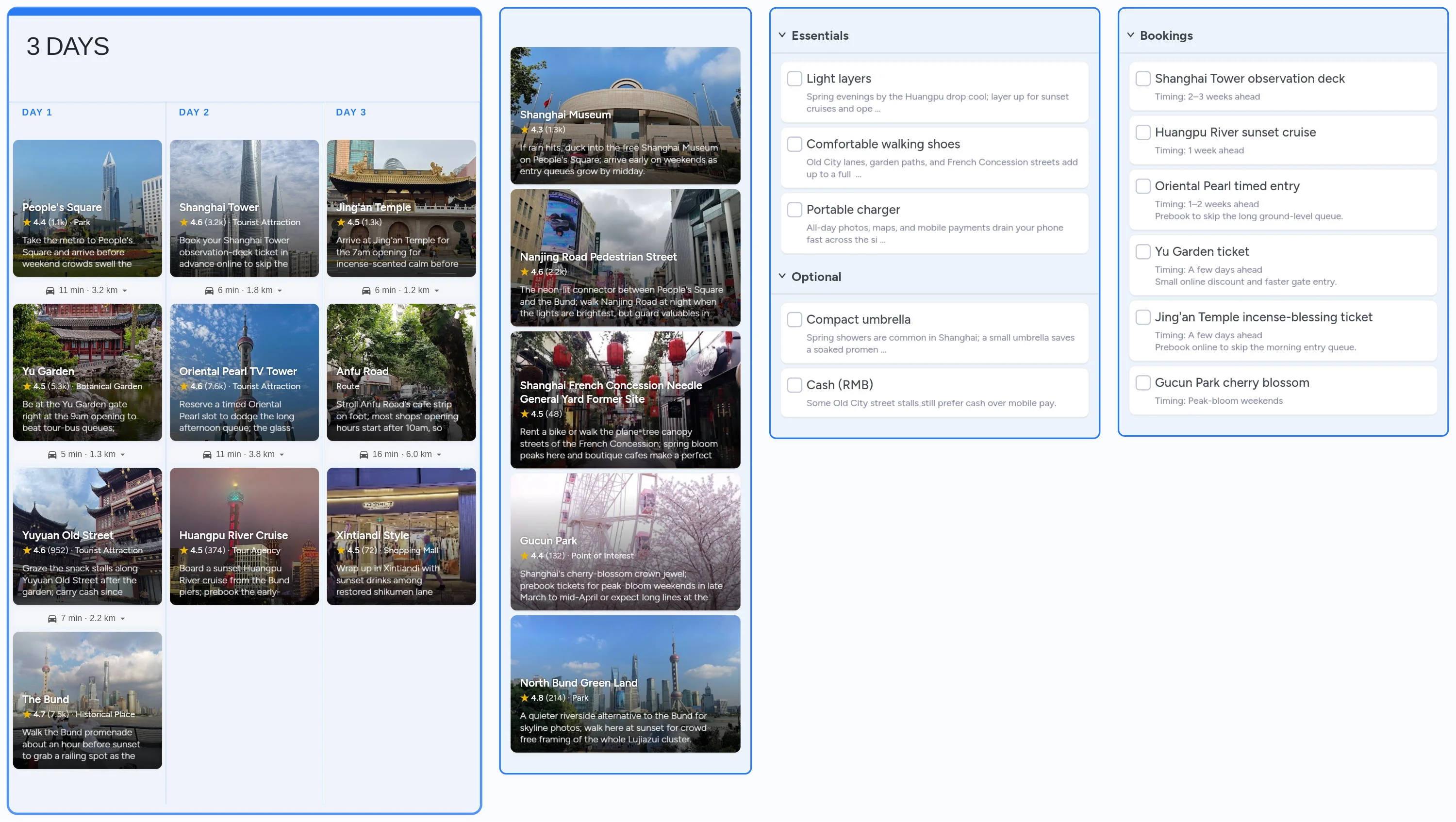The height and width of the screenshot is (822, 1456).
Task: Click 'Timing: 2–3 weeks ahead' text
Action: [1207, 97]
